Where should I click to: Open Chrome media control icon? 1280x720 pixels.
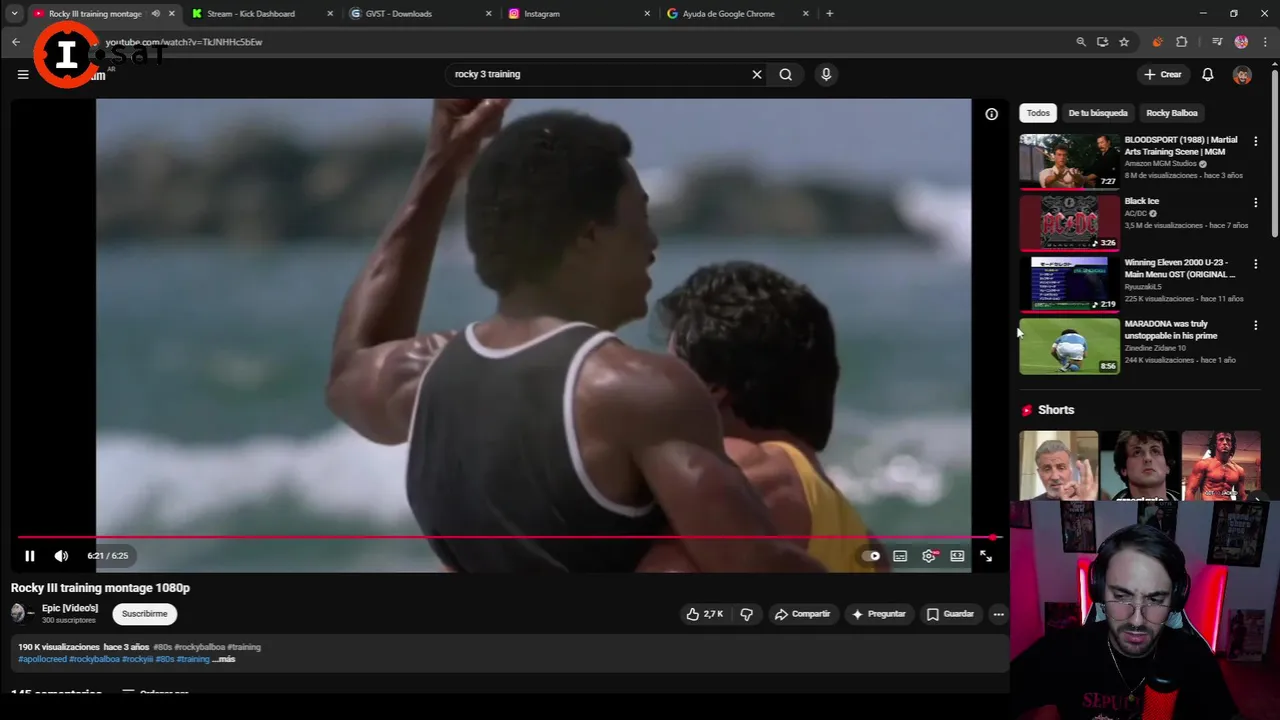1217,42
